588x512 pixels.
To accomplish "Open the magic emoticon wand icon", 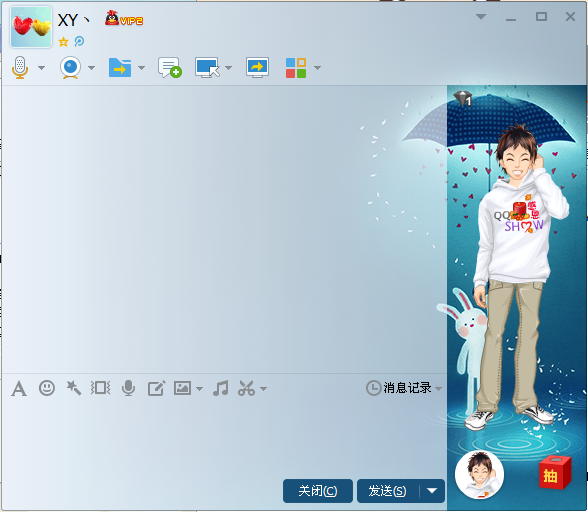I will pos(74,388).
